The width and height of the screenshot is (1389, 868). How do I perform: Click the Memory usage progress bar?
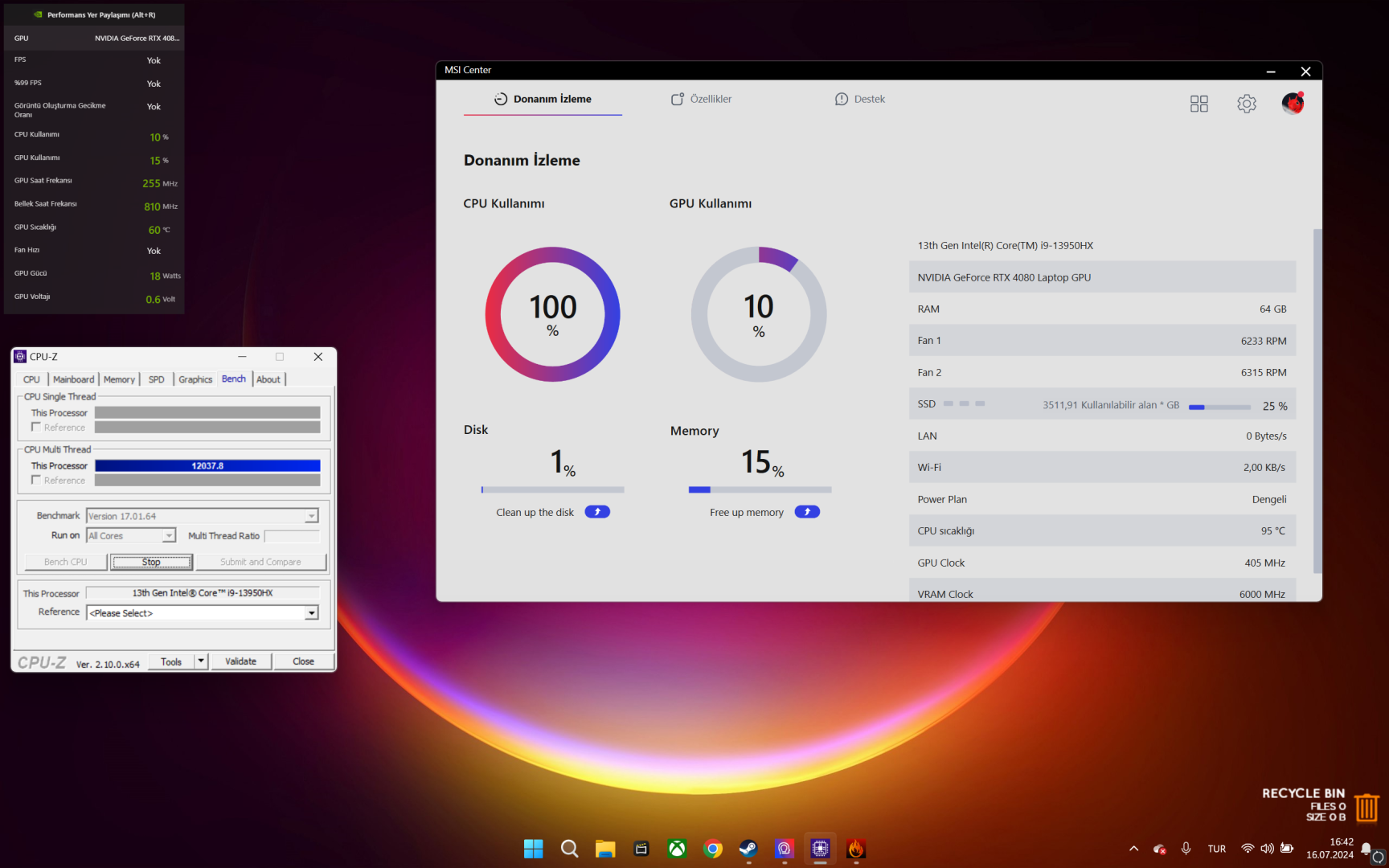click(760, 489)
